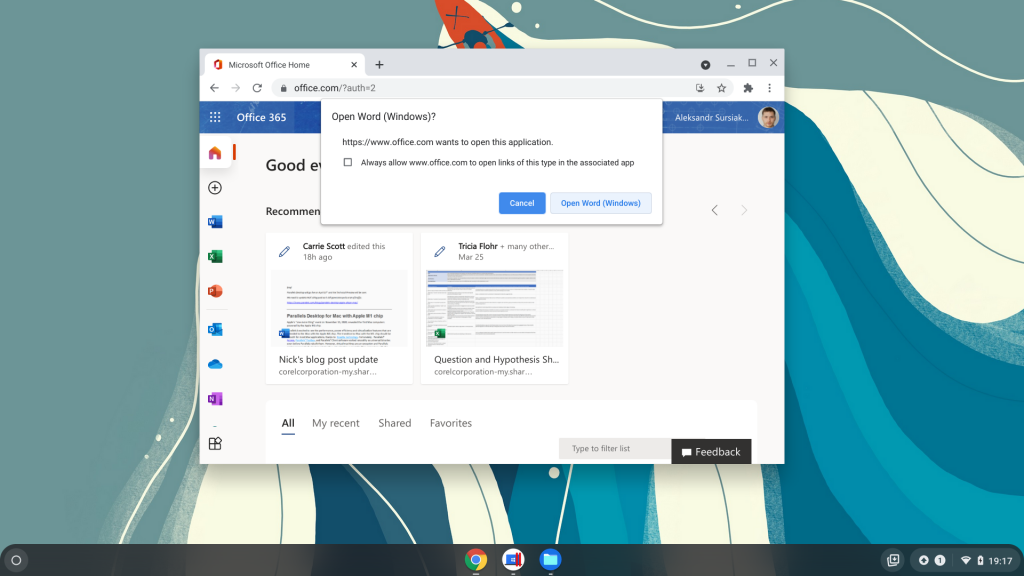This screenshot has width=1024, height=576.
Task: Switch to the Shared tab
Action: coord(394,423)
